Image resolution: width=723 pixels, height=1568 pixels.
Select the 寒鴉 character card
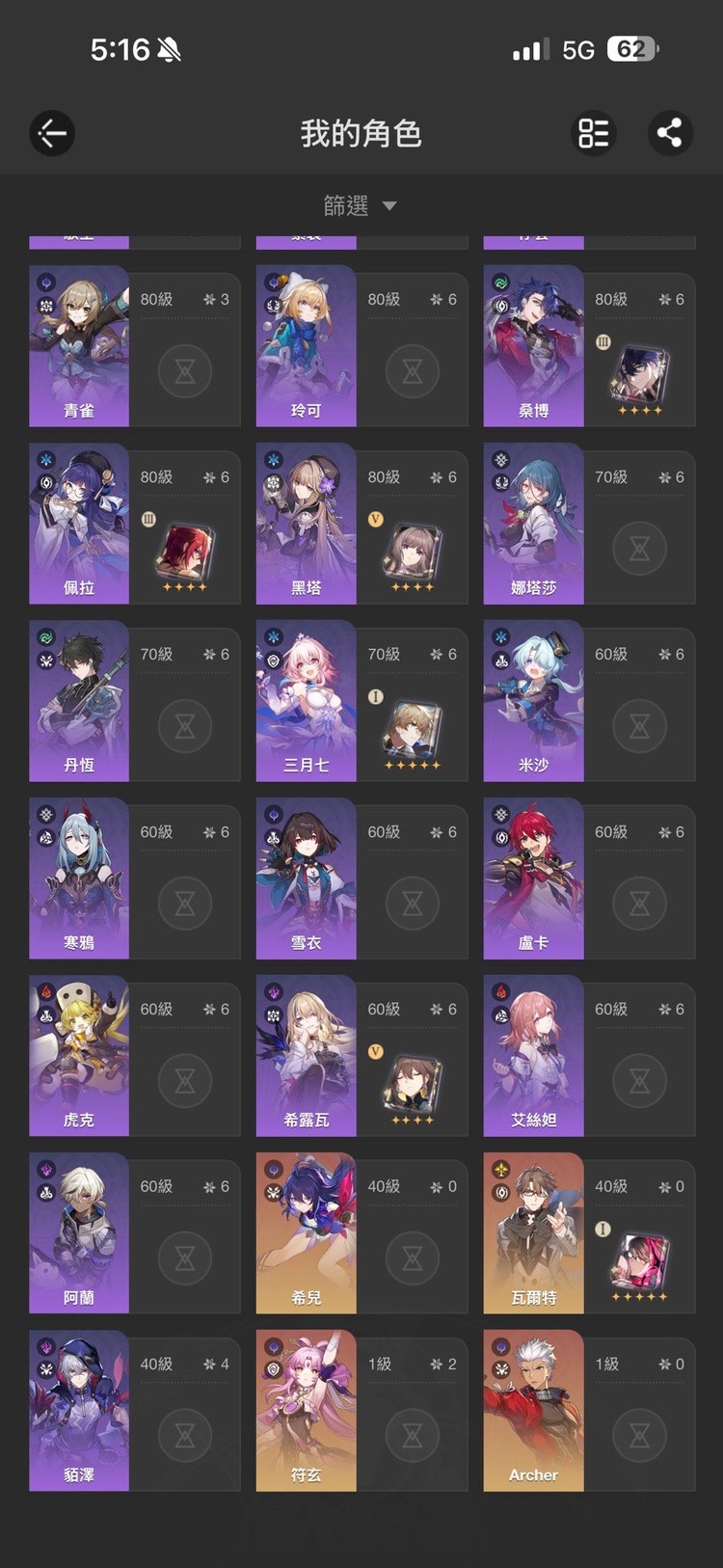pyautogui.click(x=134, y=879)
